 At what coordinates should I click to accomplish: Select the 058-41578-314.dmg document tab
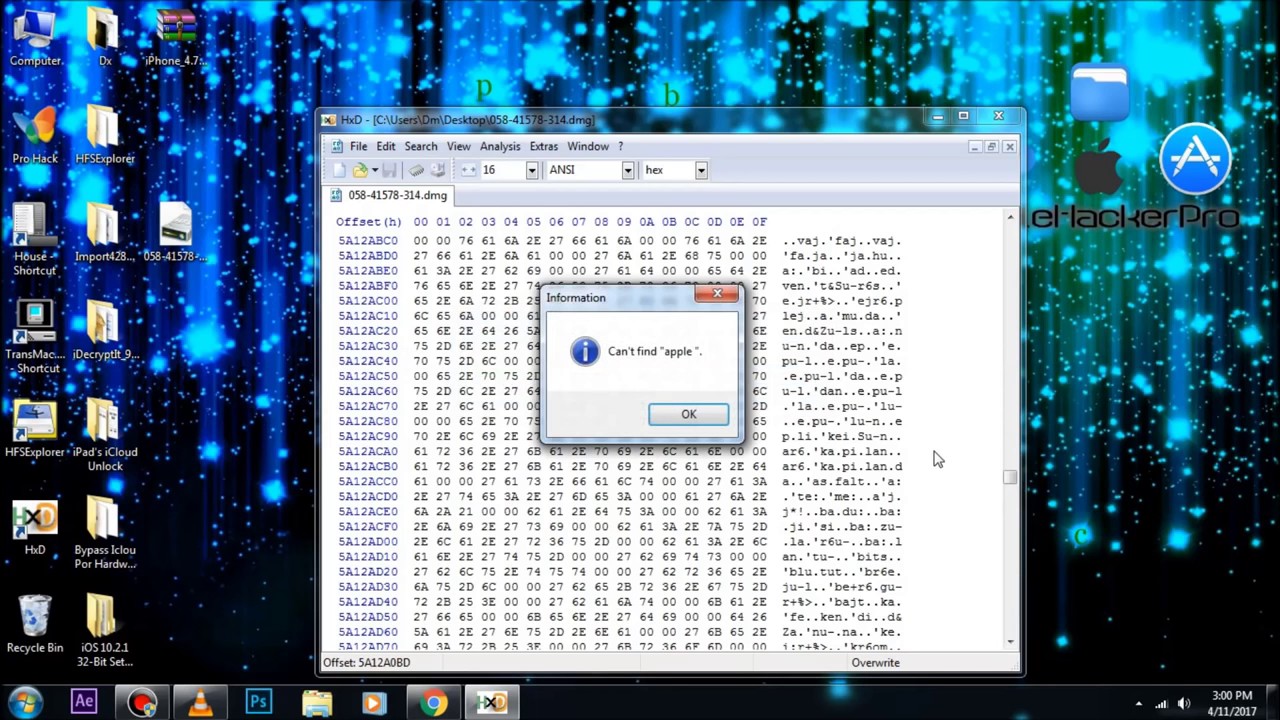pyautogui.click(x=388, y=195)
